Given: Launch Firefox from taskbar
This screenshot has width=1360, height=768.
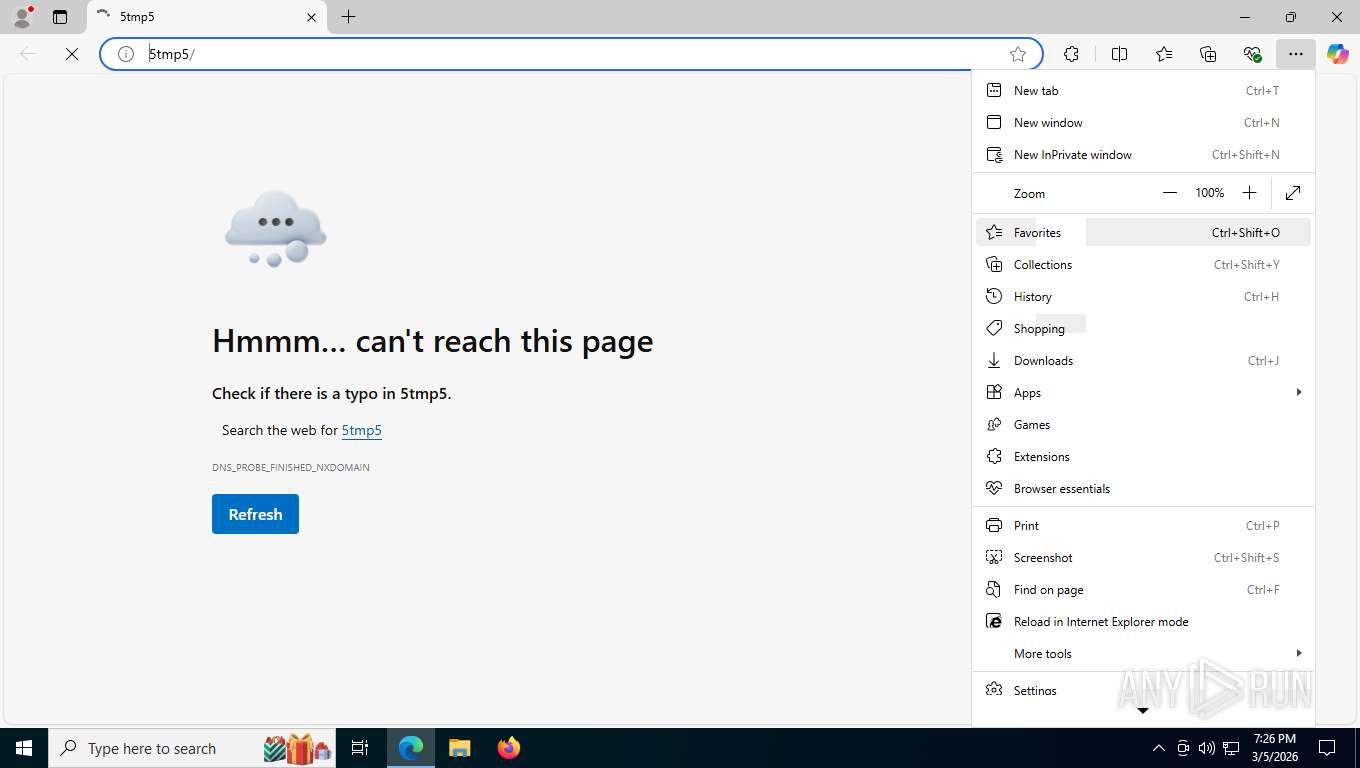Looking at the screenshot, I should [x=509, y=748].
